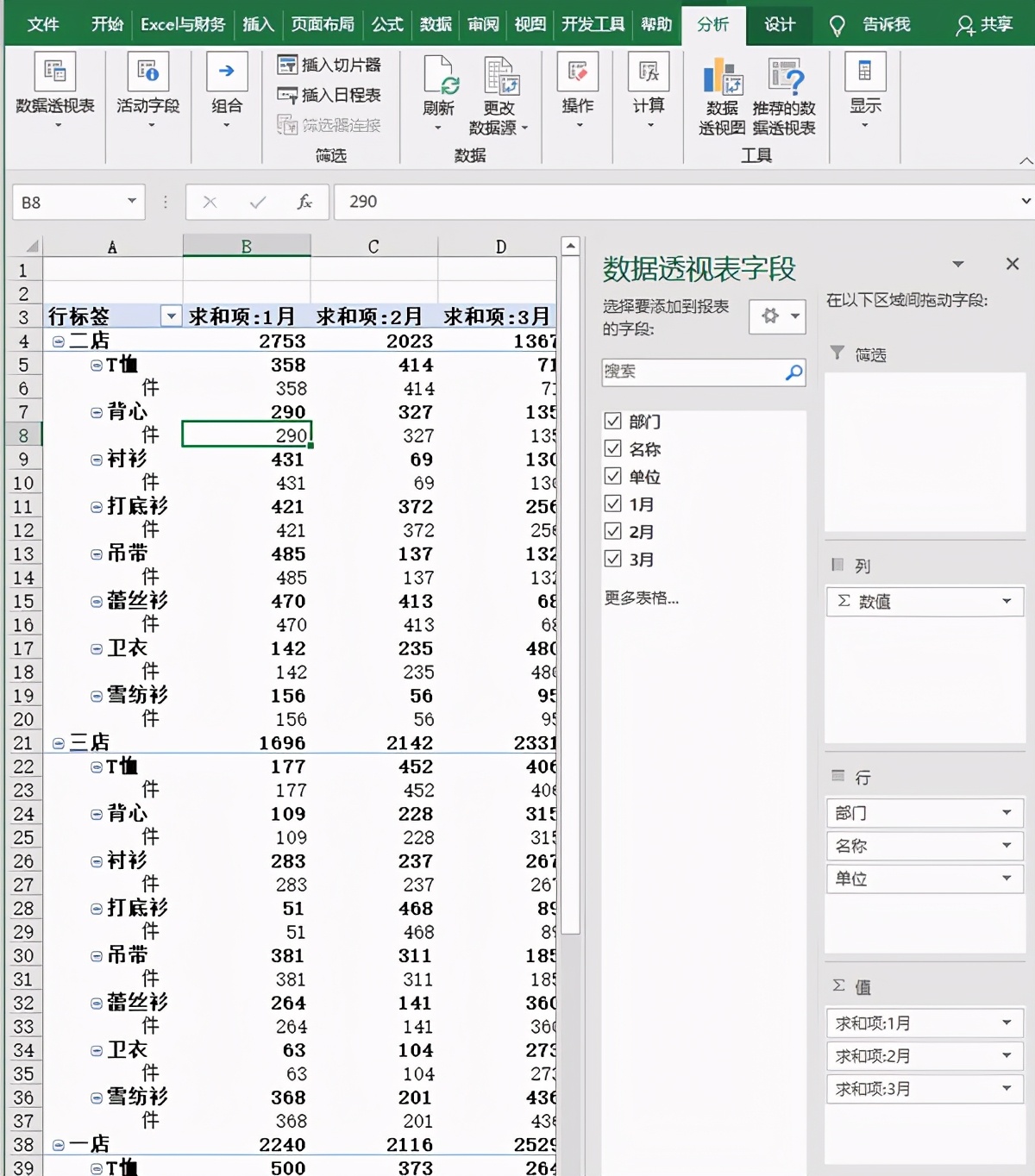Viewport: 1035px width, 1176px height.
Task: Select the 求和项:2月 header cell
Action: 373,316
